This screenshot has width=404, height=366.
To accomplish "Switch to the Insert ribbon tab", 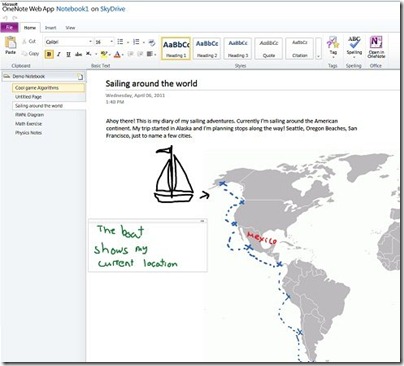I will coord(50,28).
